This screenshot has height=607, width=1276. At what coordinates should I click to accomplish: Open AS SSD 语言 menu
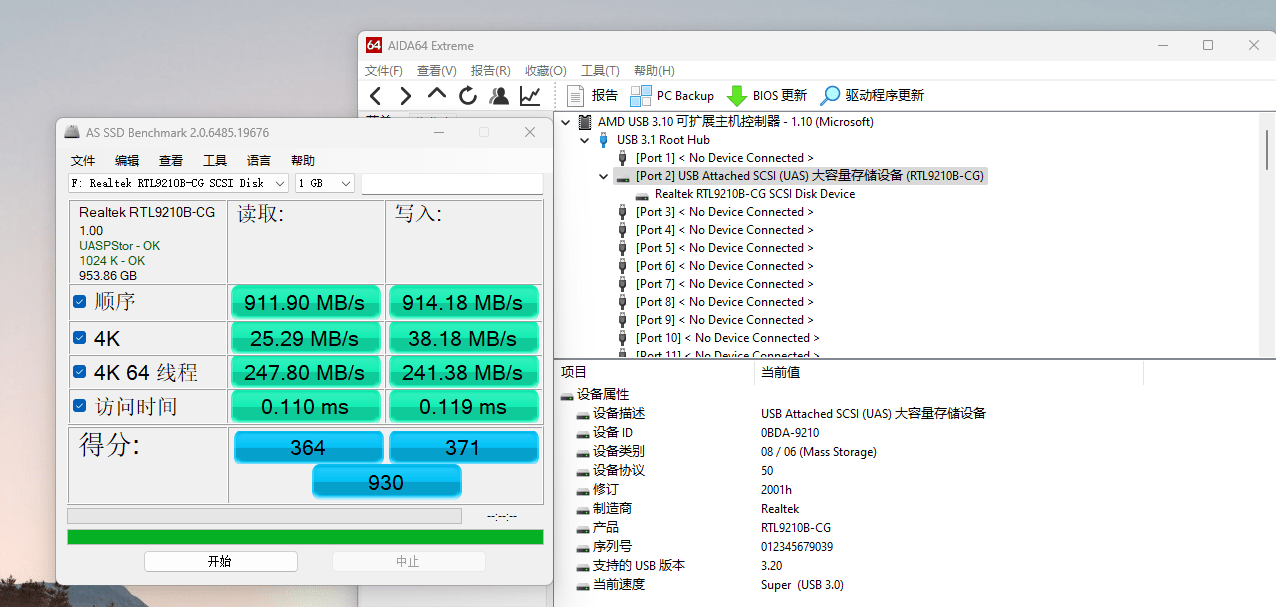tap(259, 160)
